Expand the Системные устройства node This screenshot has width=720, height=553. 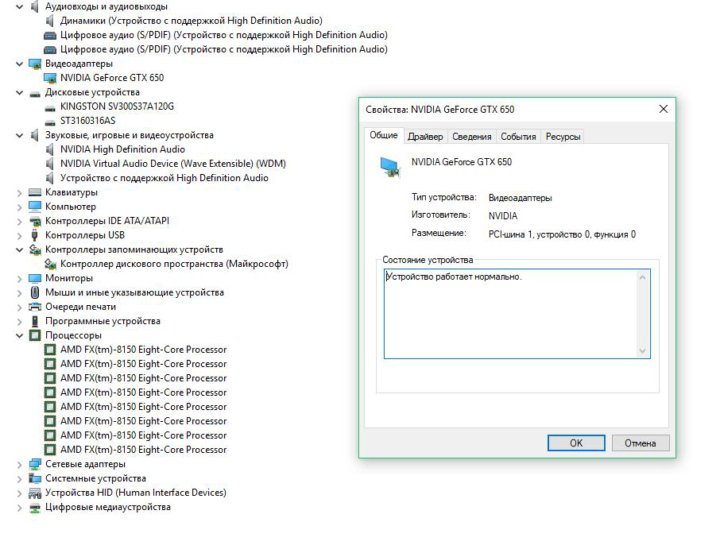(x=19, y=479)
